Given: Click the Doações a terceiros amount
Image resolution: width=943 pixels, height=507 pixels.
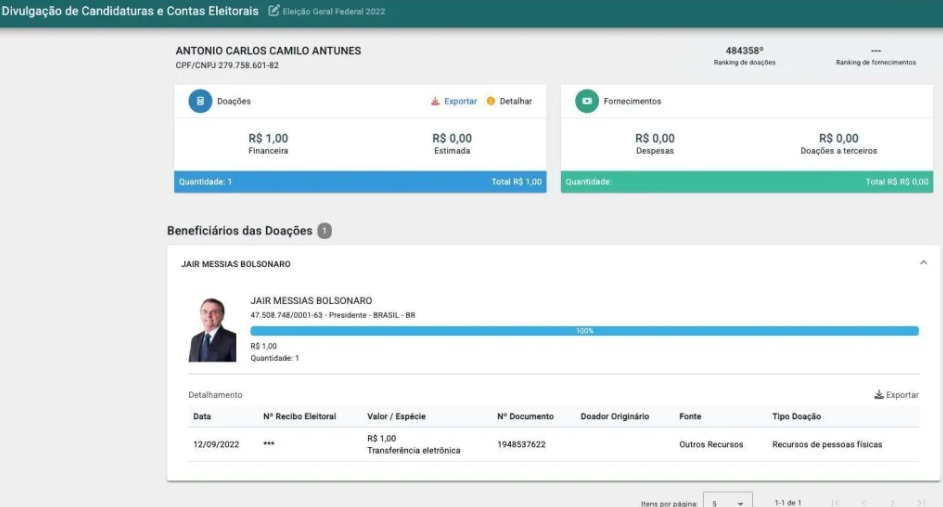Looking at the screenshot, I should [838, 138].
